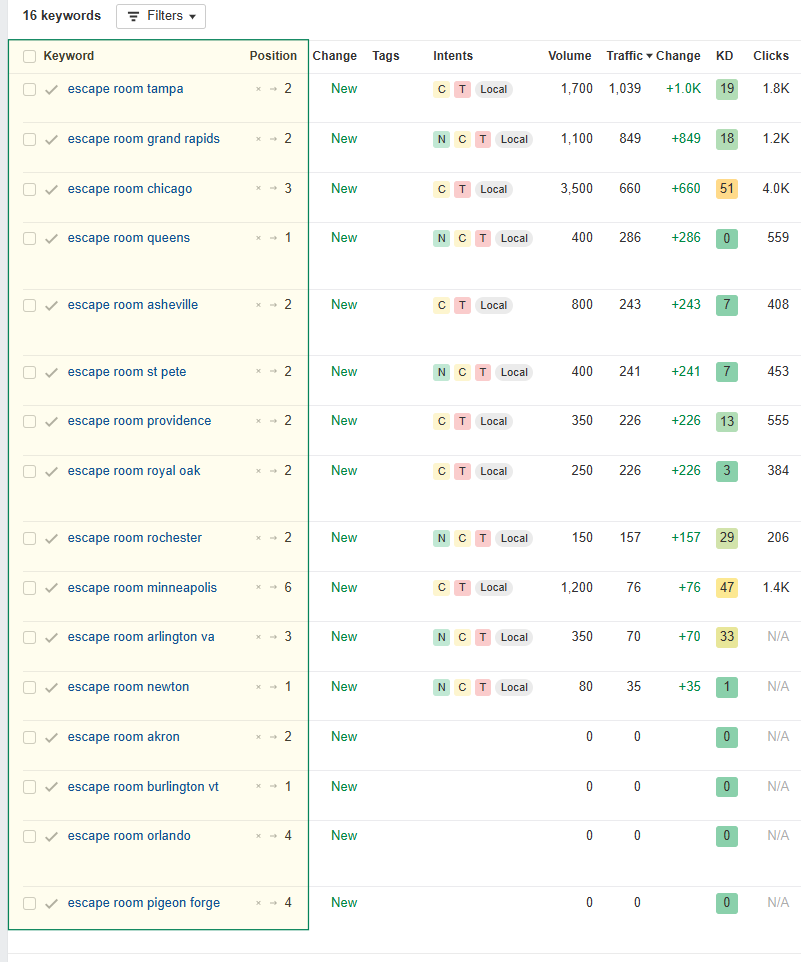Click the T intent badge for escape room minneapolis
This screenshot has height=962, width=801.
[462, 588]
